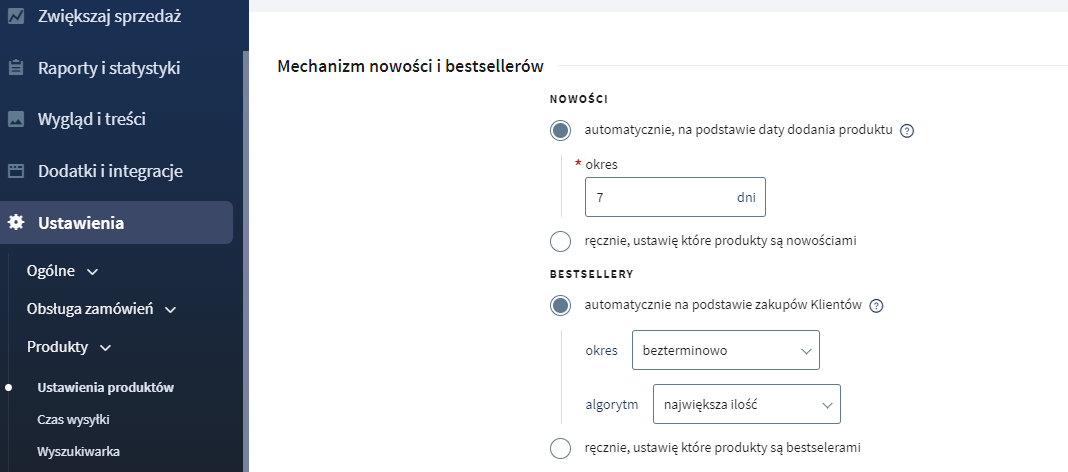Open the Wyszukiwarka settings page
The width and height of the screenshot is (1068, 472).
(78, 452)
